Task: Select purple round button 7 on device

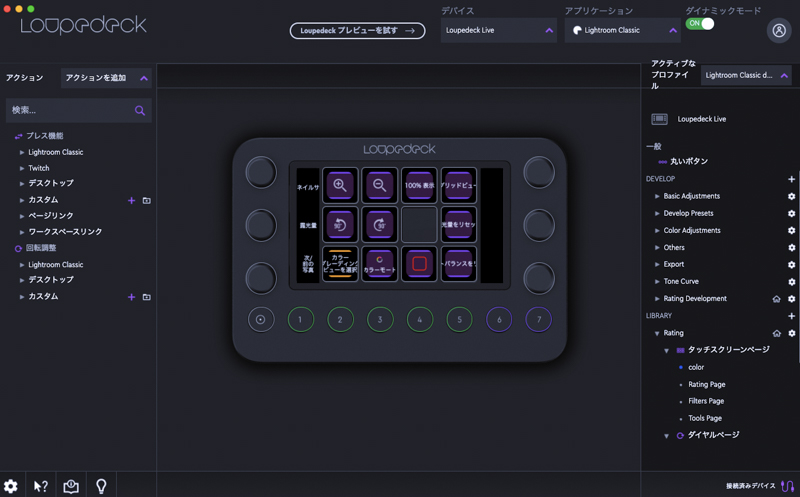Action: tap(539, 319)
